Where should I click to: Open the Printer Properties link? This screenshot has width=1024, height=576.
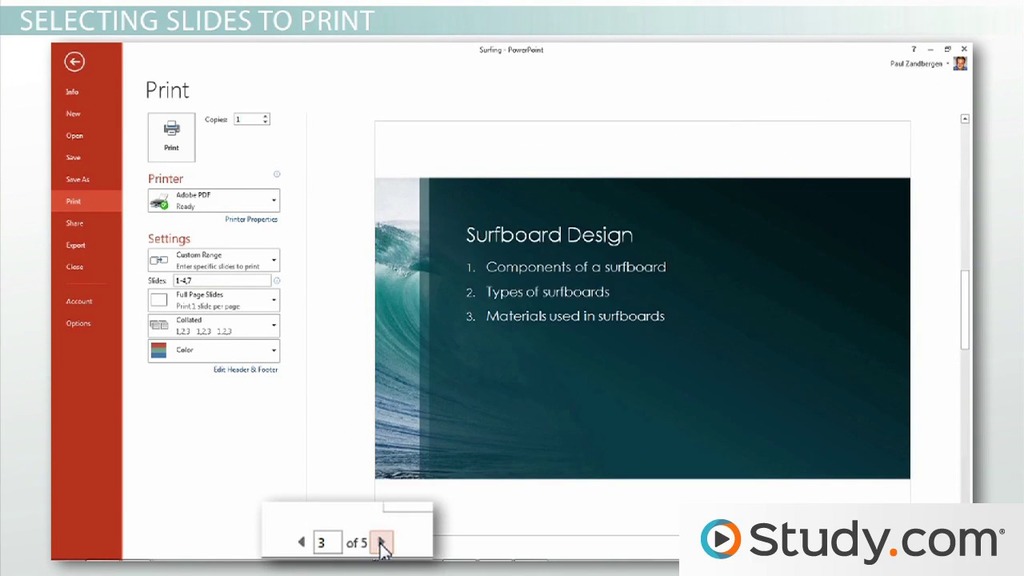tap(251, 219)
